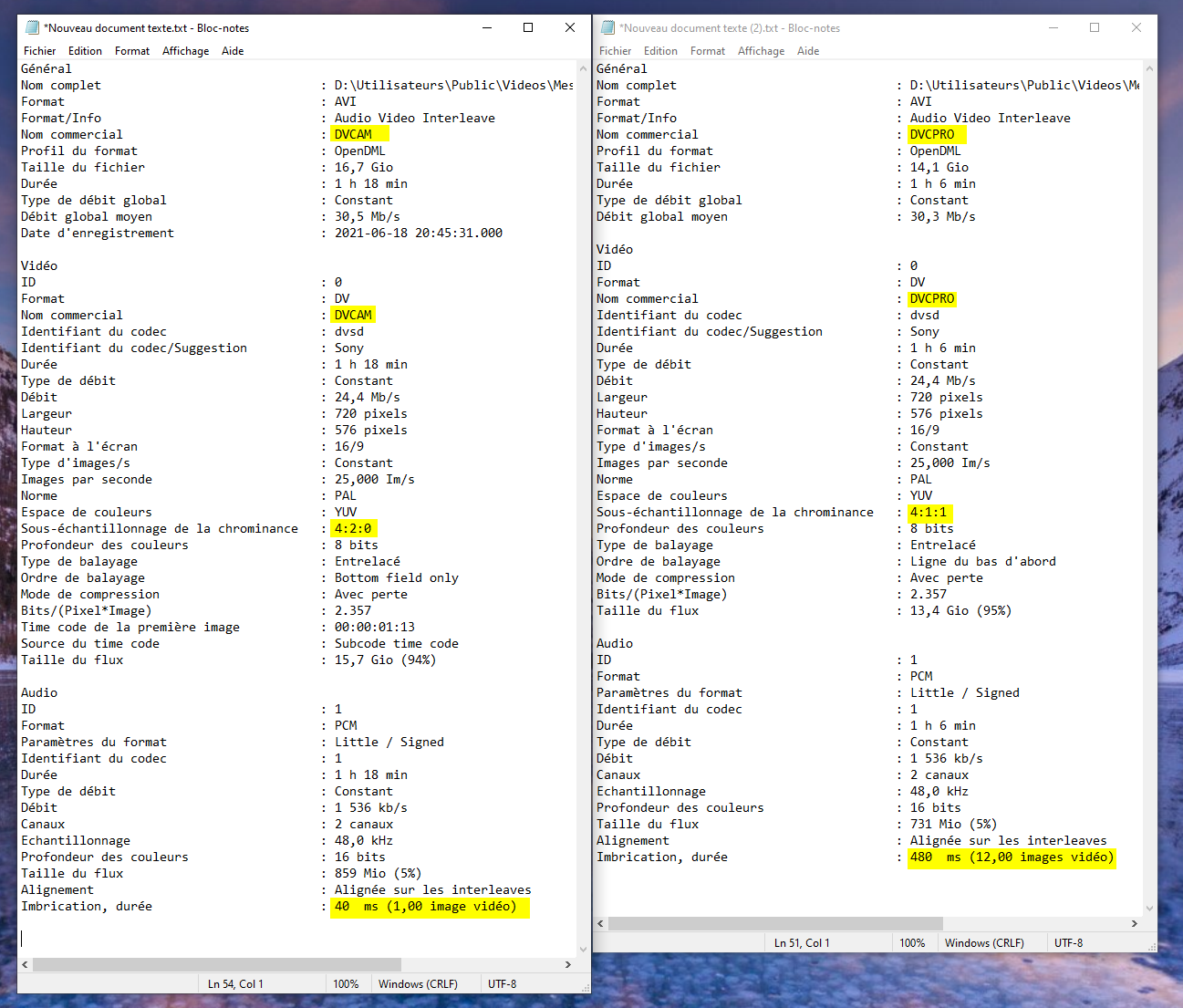Viewport: 1183px width, 1008px height.
Task: Click scroll-left arrow in left window
Action: [x=25, y=964]
